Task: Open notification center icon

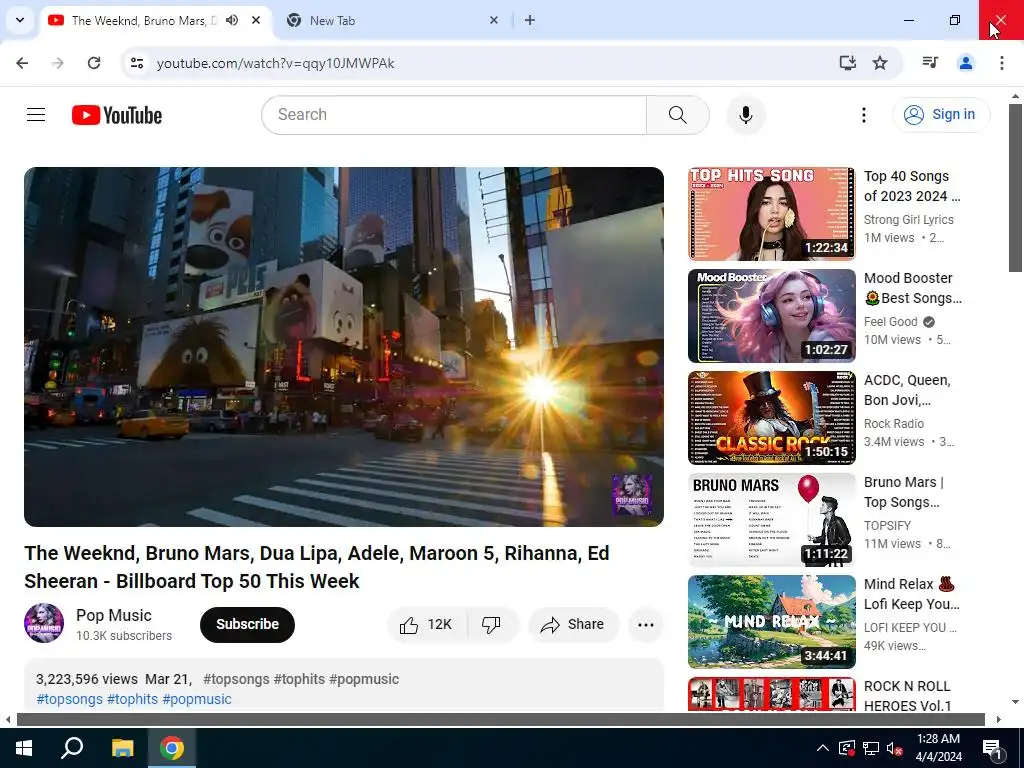Action: 992,748
